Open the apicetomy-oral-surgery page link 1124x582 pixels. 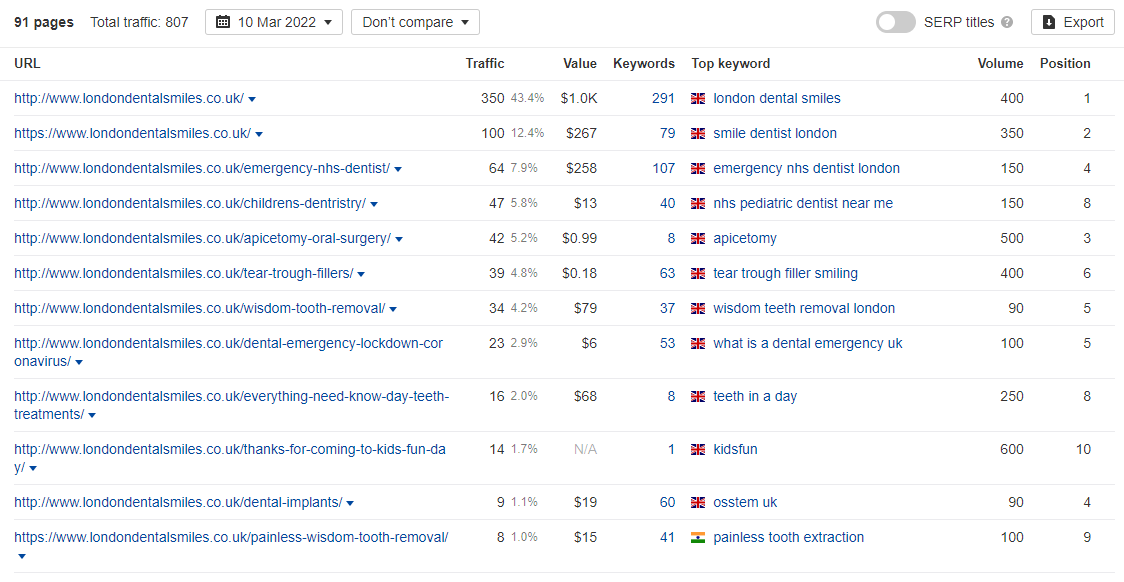(203, 239)
